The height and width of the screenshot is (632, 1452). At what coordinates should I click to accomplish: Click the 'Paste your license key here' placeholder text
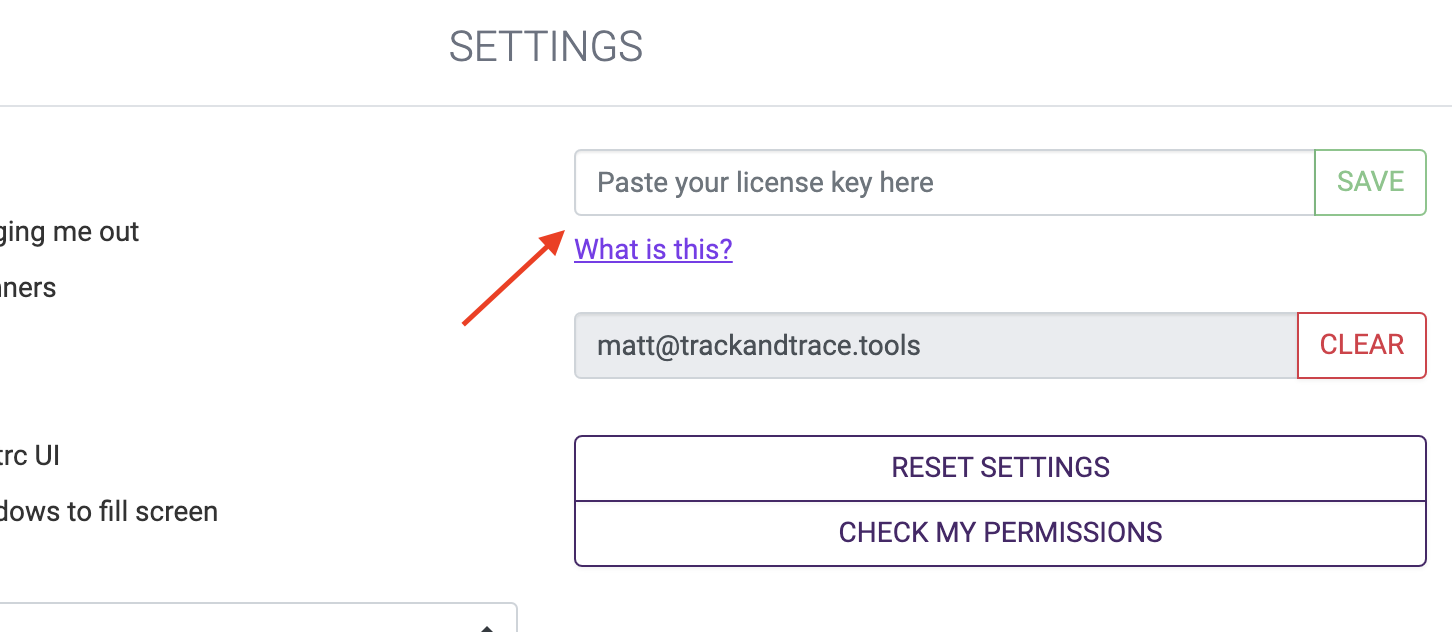(765, 183)
